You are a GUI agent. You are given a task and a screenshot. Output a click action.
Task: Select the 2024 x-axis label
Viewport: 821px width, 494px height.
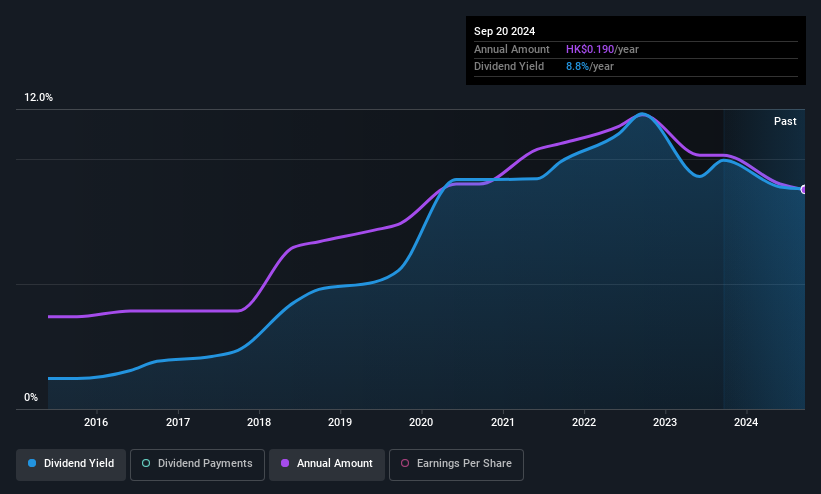[746, 422]
